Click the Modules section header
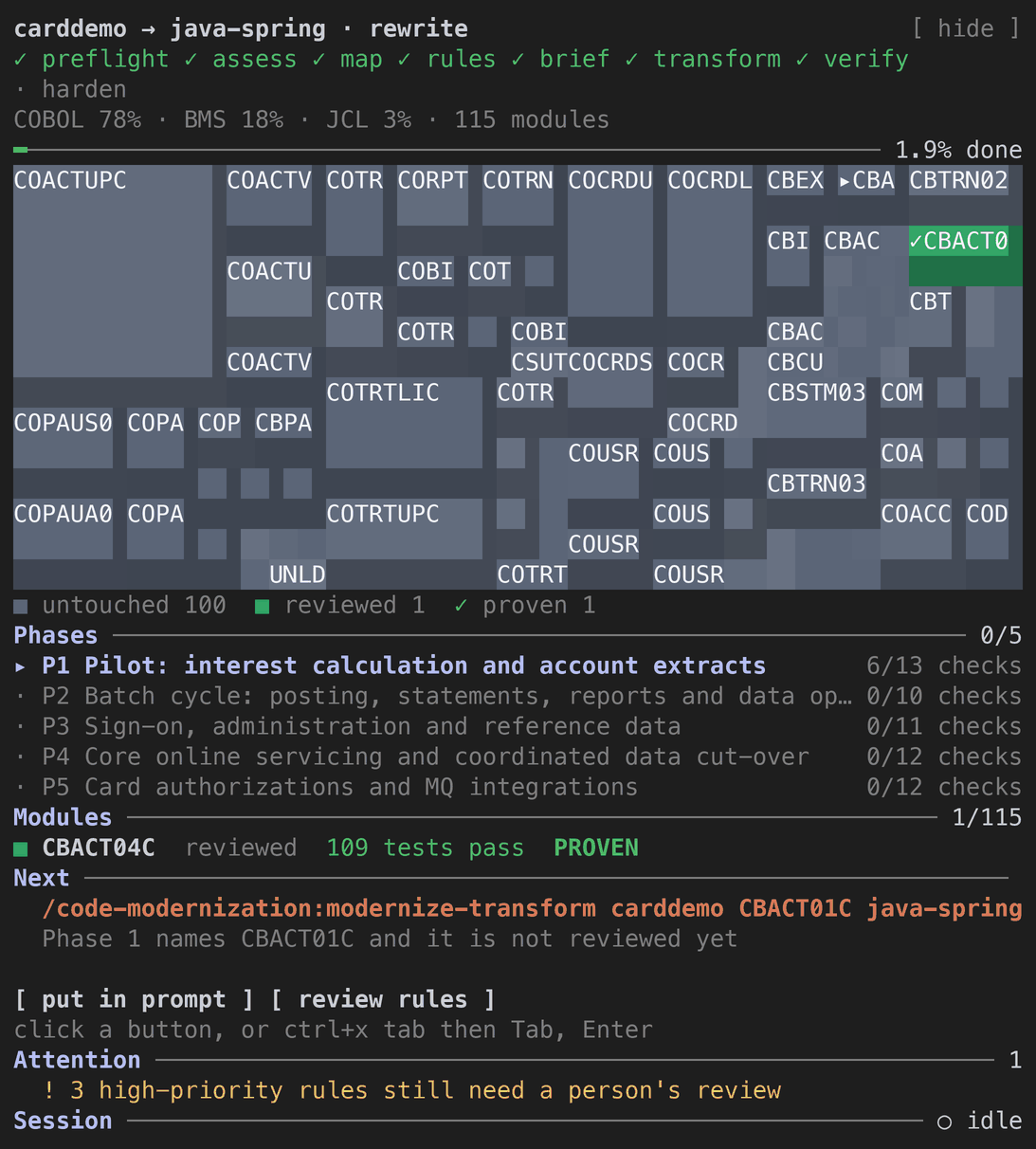1036x1149 pixels. [x=63, y=817]
